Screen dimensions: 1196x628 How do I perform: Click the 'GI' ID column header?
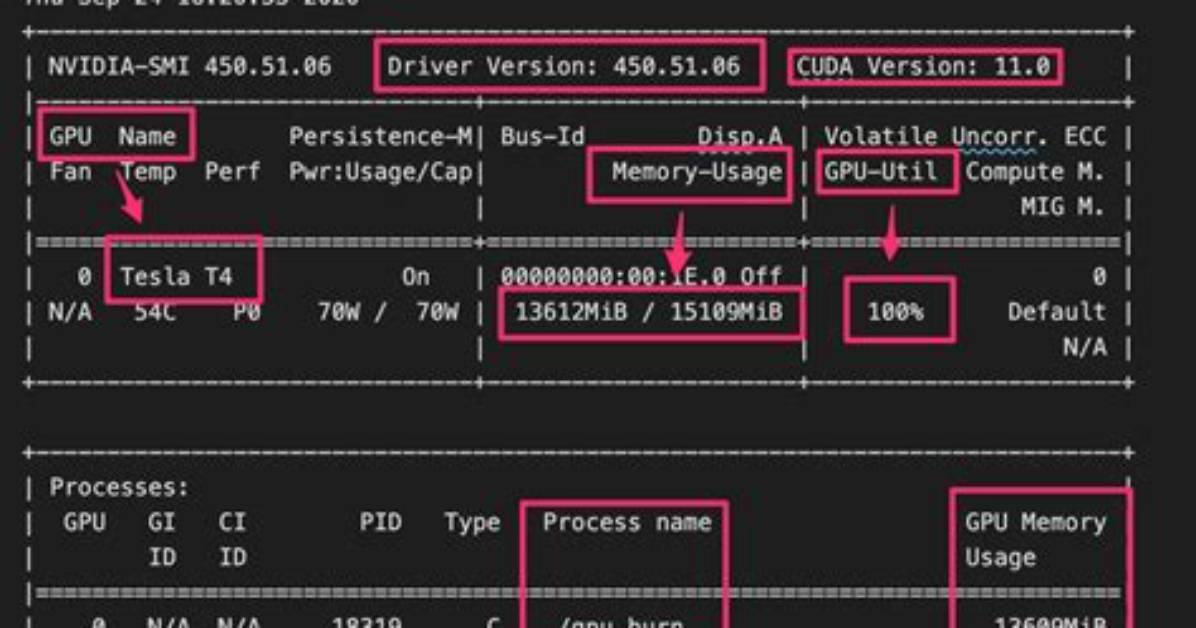(x=162, y=523)
